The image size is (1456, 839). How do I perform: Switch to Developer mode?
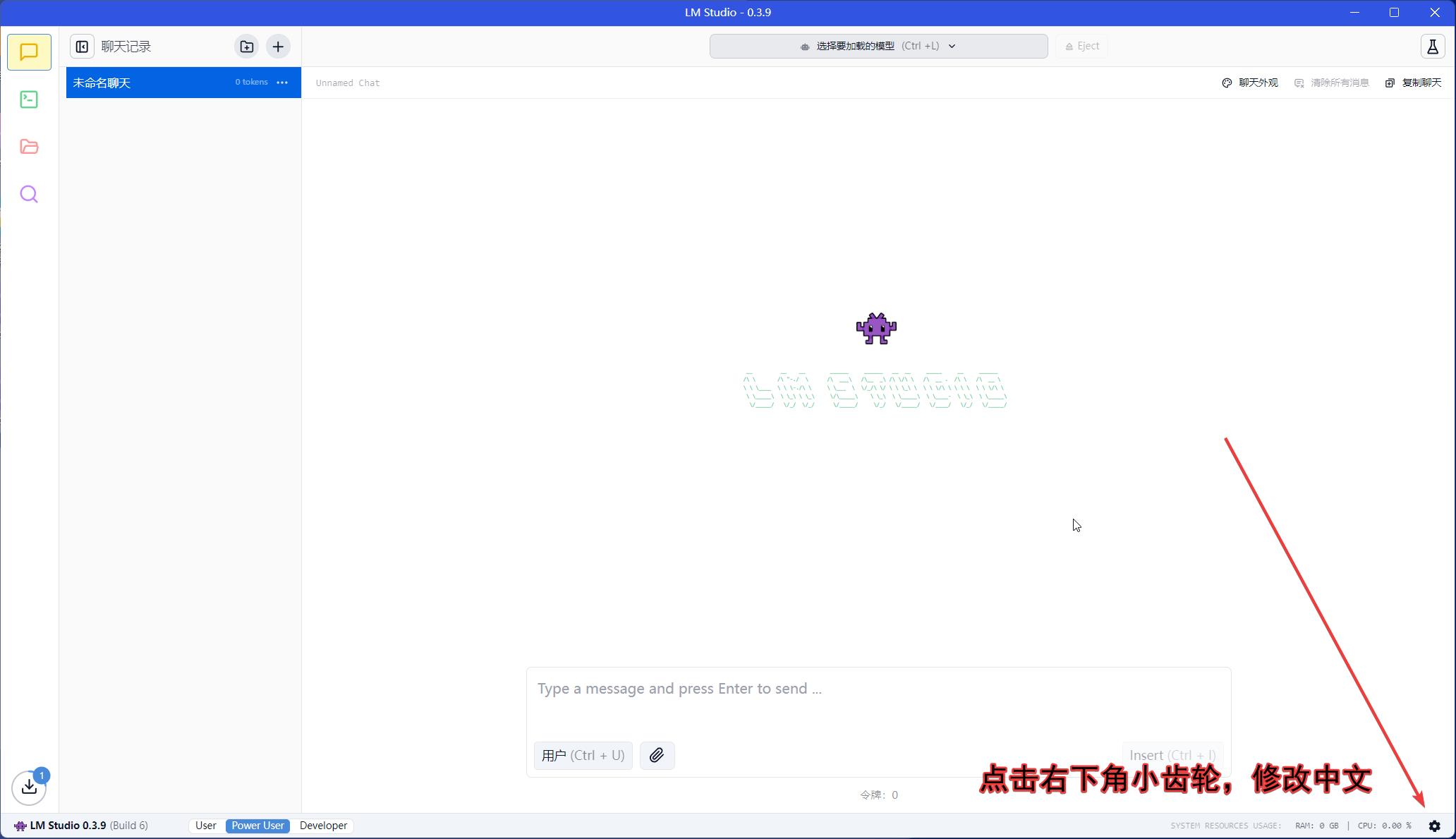323,826
